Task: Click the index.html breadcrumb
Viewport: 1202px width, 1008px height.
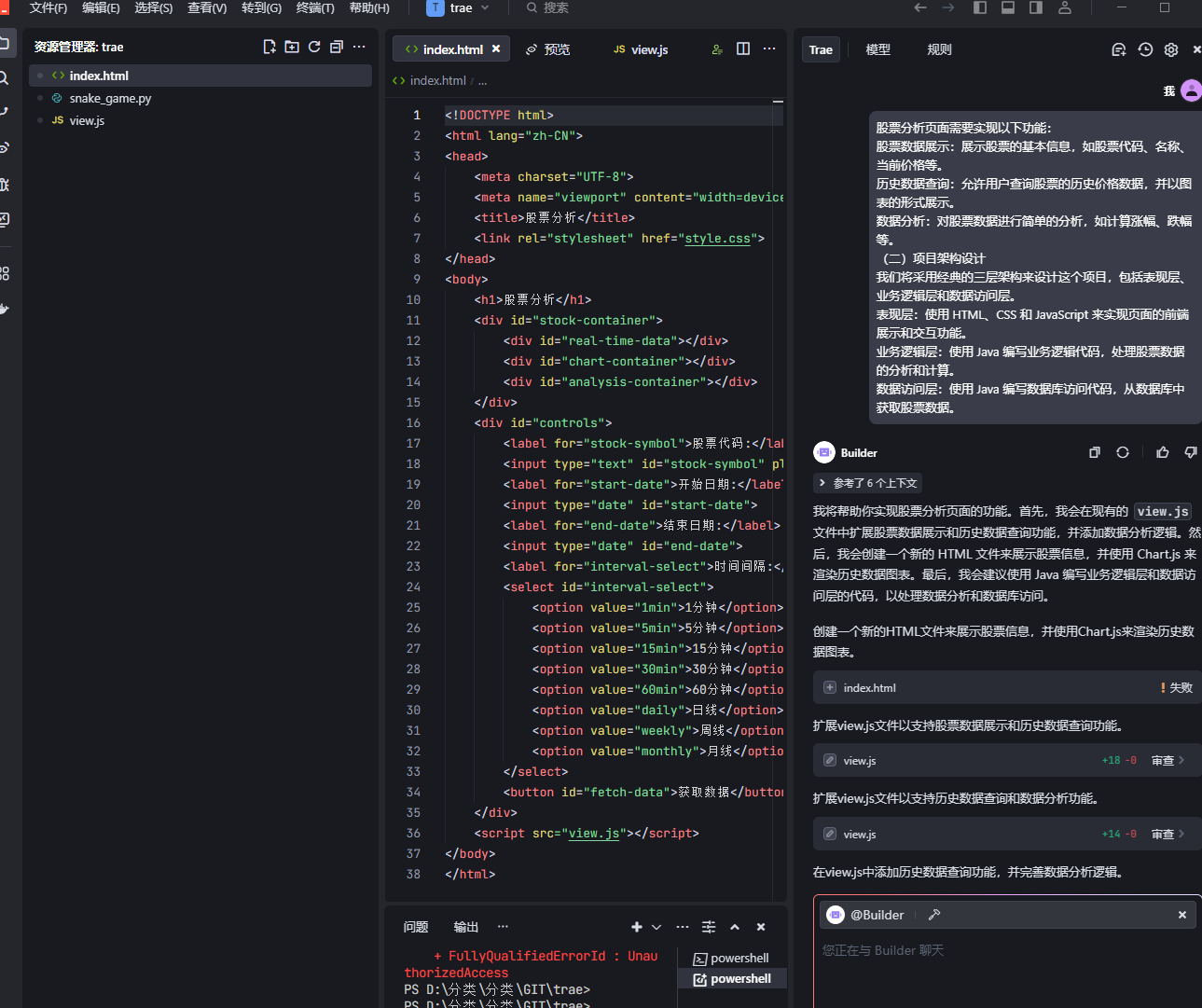Action: [x=437, y=80]
